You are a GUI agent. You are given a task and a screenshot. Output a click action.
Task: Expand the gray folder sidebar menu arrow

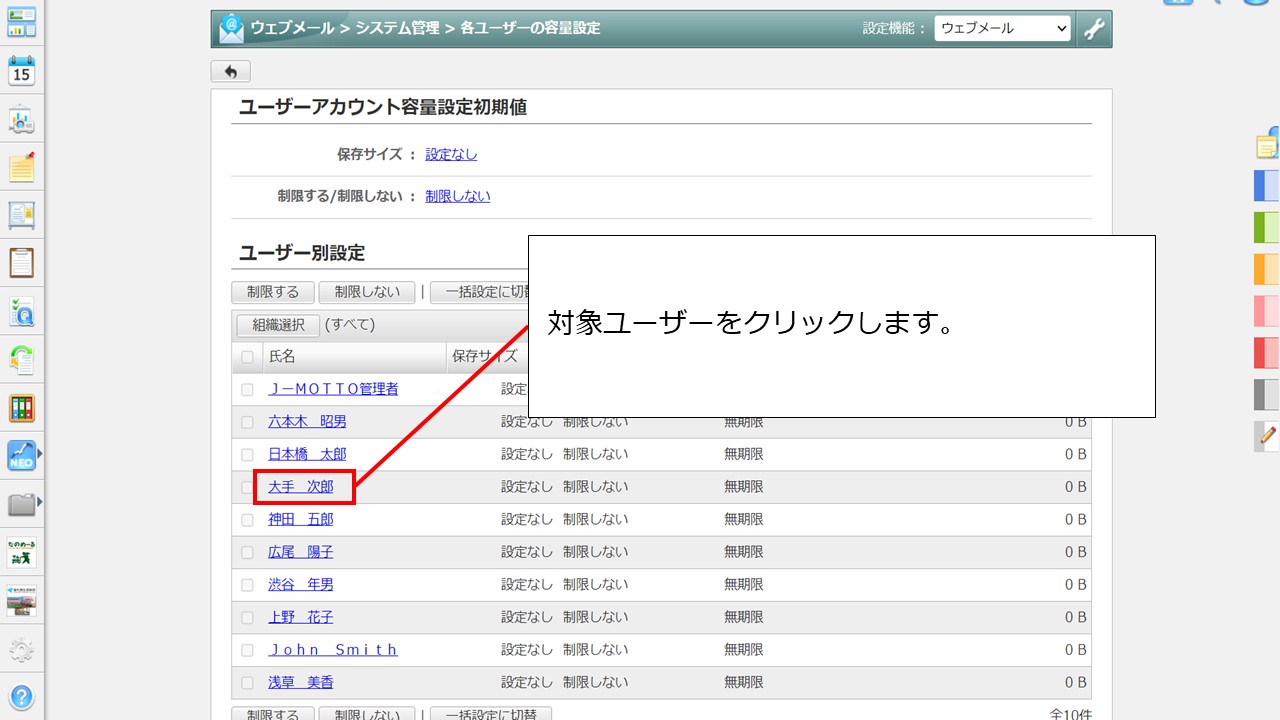tap(39, 503)
